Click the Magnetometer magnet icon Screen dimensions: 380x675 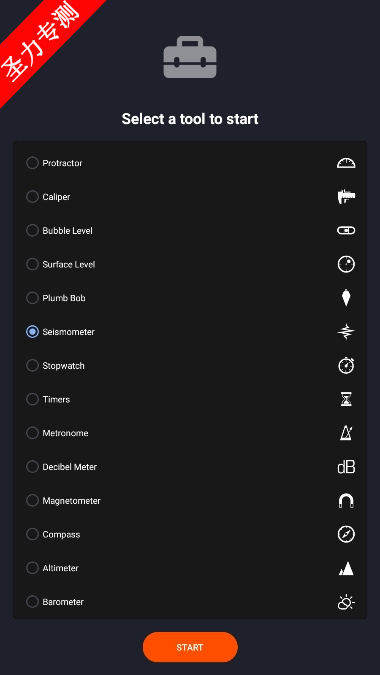tap(346, 501)
